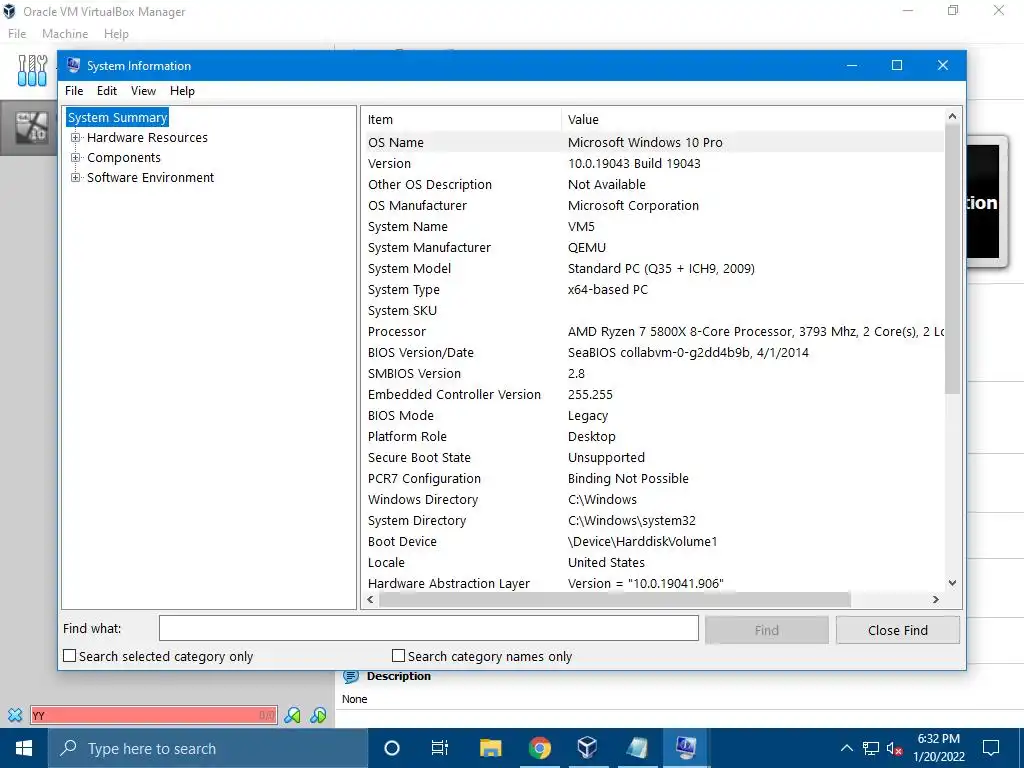The height and width of the screenshot is (768, 1024).
Task: Select the Hardware Abstraction Layer row
Action: [x=653, y=584]
